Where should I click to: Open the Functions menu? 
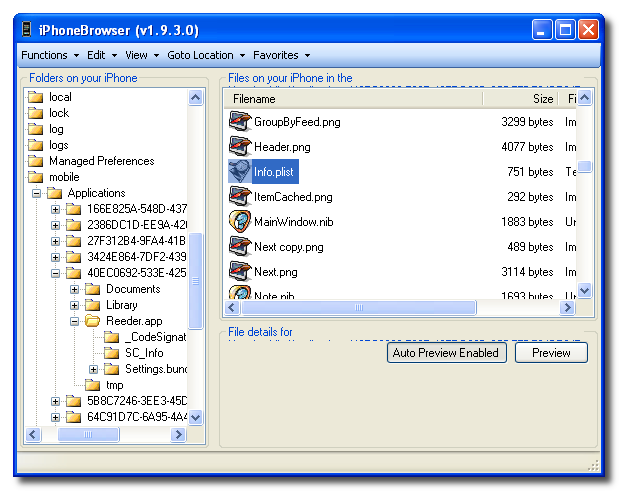[x=50, y=55]
